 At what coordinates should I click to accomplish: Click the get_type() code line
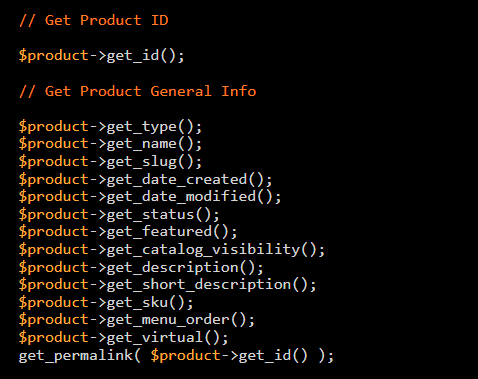point(110,127)
